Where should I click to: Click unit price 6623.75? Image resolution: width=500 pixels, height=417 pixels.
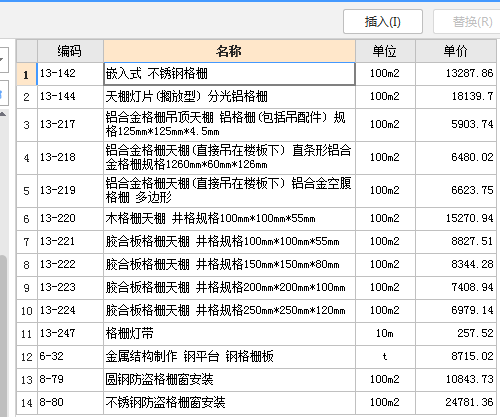(456, 191)
